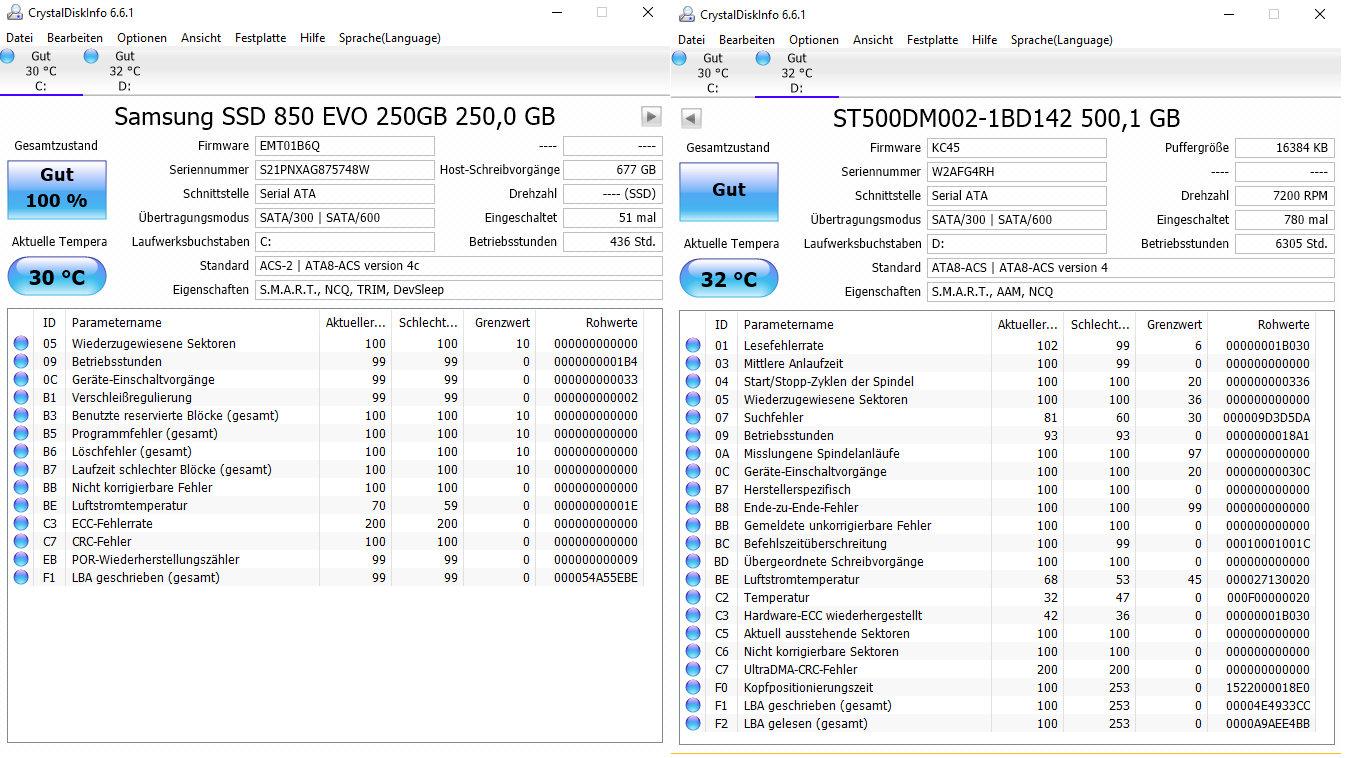Click ID column header in right window
1348x758 pixels.
[721, 325]
